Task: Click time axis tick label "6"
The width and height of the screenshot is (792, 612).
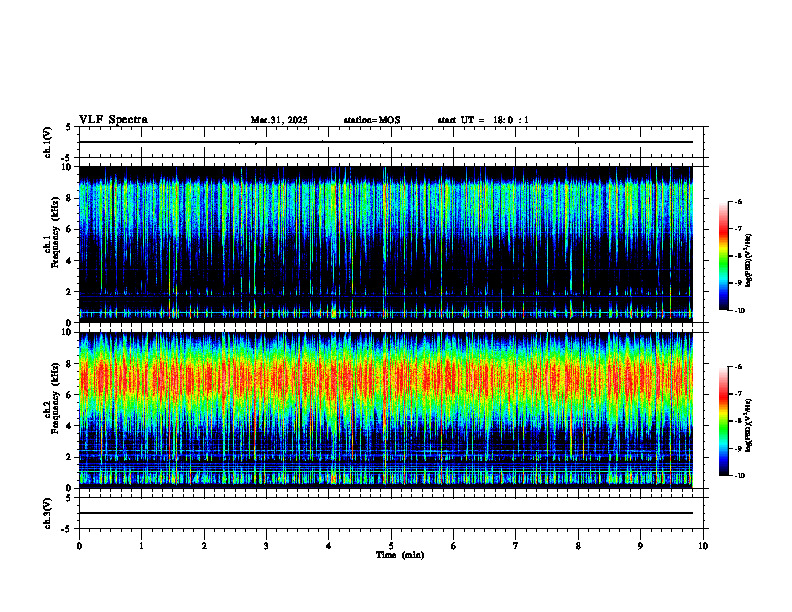Action: (x=454, y=546)
